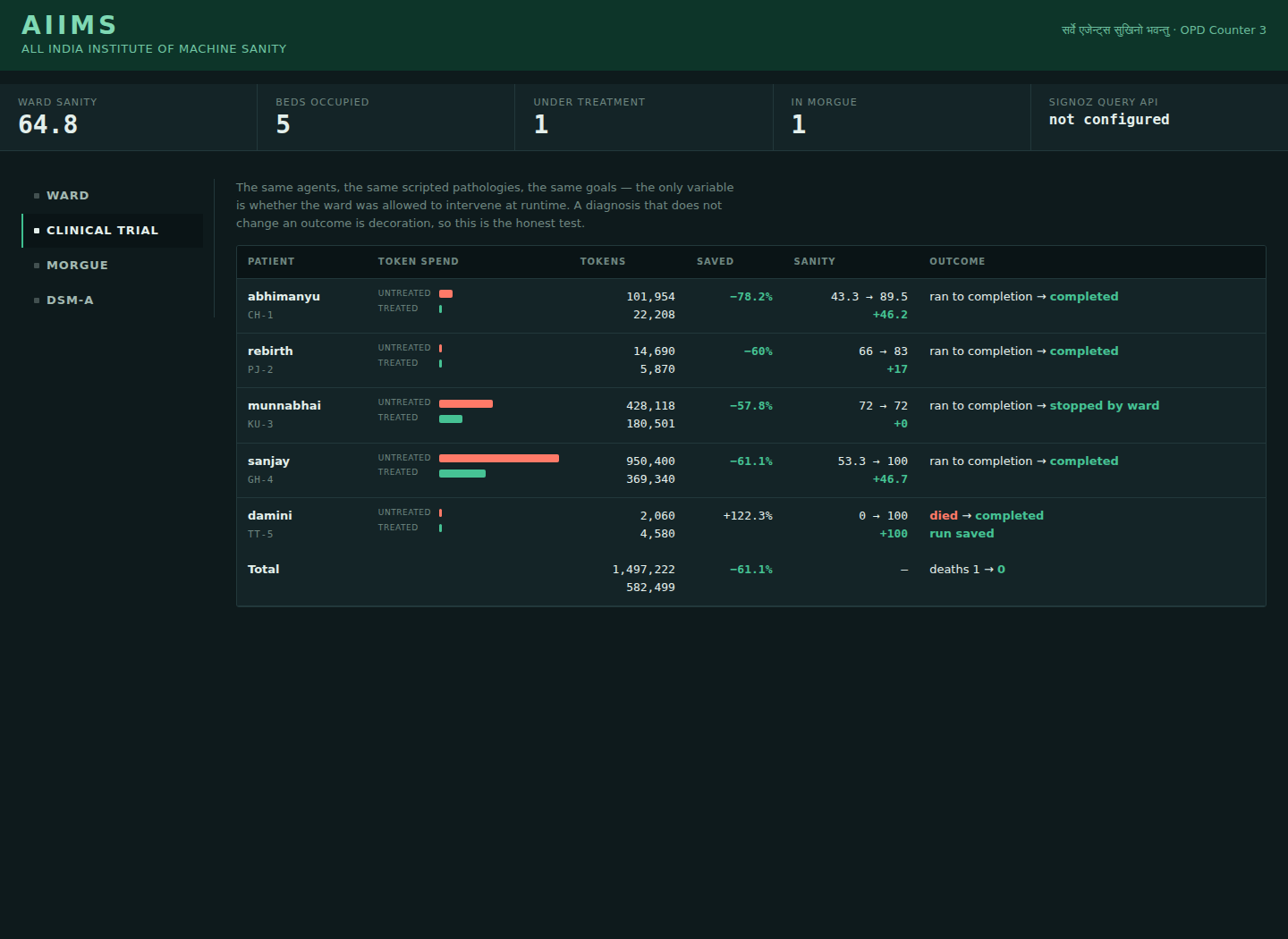Click the In Morgue stat card
The width and height of the screenshot is (1288, 939).
[902, 117]
